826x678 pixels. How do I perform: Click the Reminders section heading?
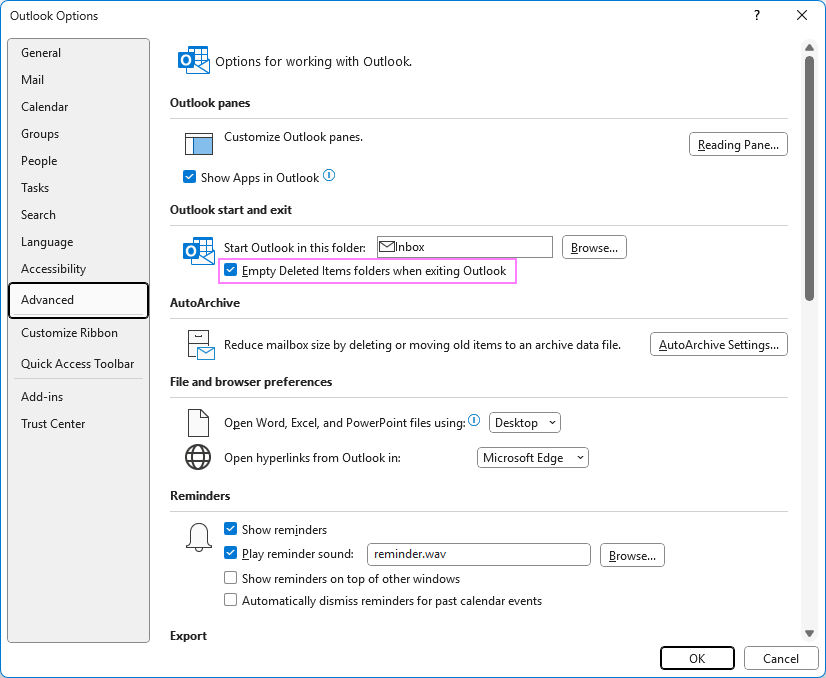[x=200, y=496]
